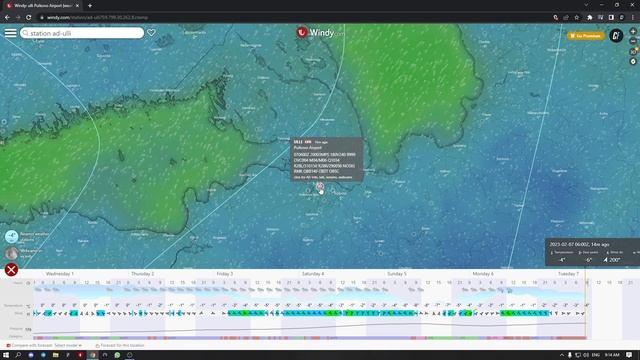Open Windows taskbar search
This screenshot has width=640, height=360.
point(18,355)
